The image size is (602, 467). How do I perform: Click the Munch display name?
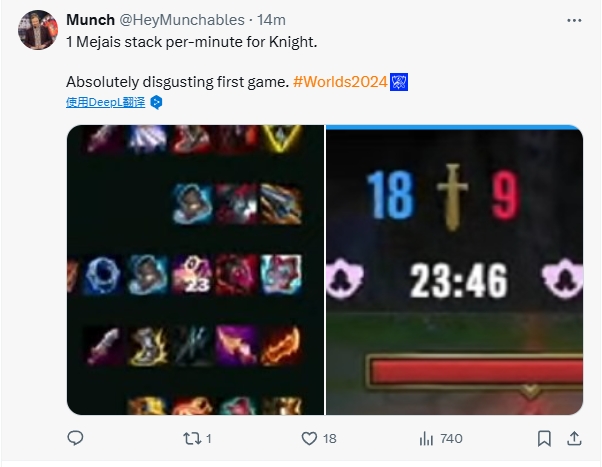tap(90, 20)
